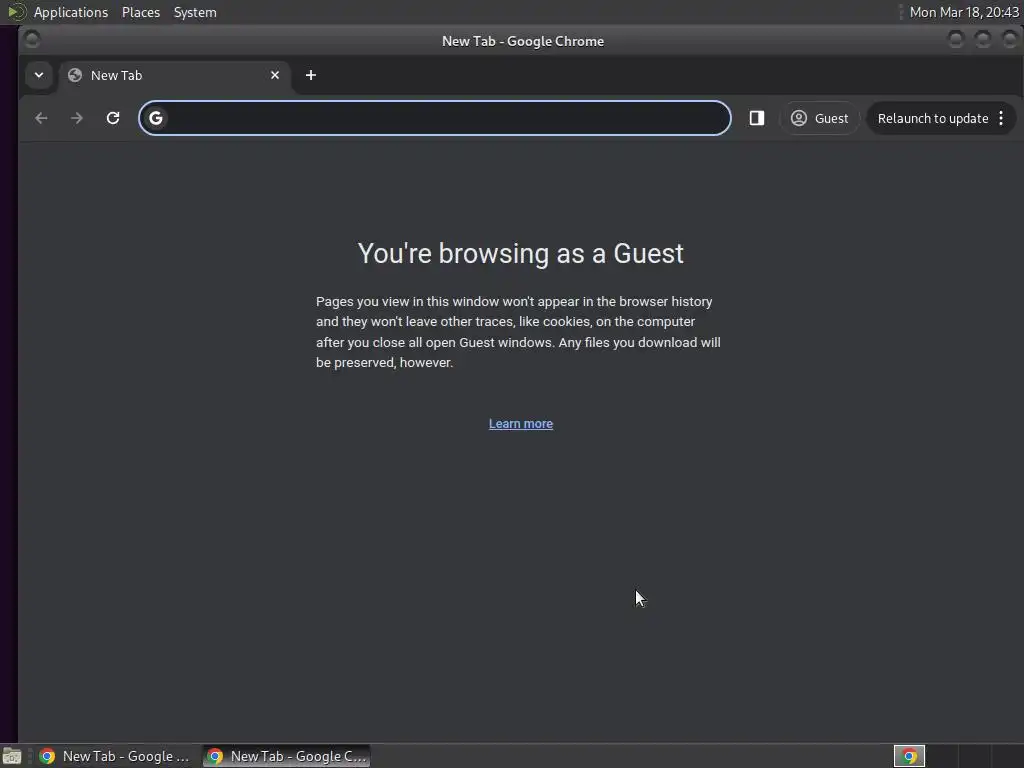Screen dimensions: 1024x768
Task: Close the New Tab tab
Action: click(275, 75)
